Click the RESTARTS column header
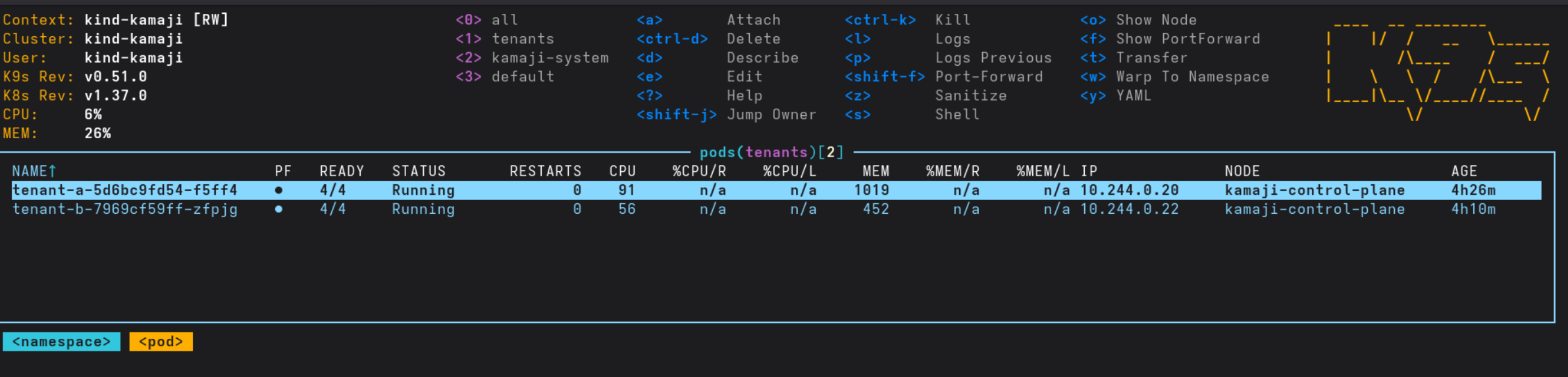The image size is (1568, 377). (546, 171)
